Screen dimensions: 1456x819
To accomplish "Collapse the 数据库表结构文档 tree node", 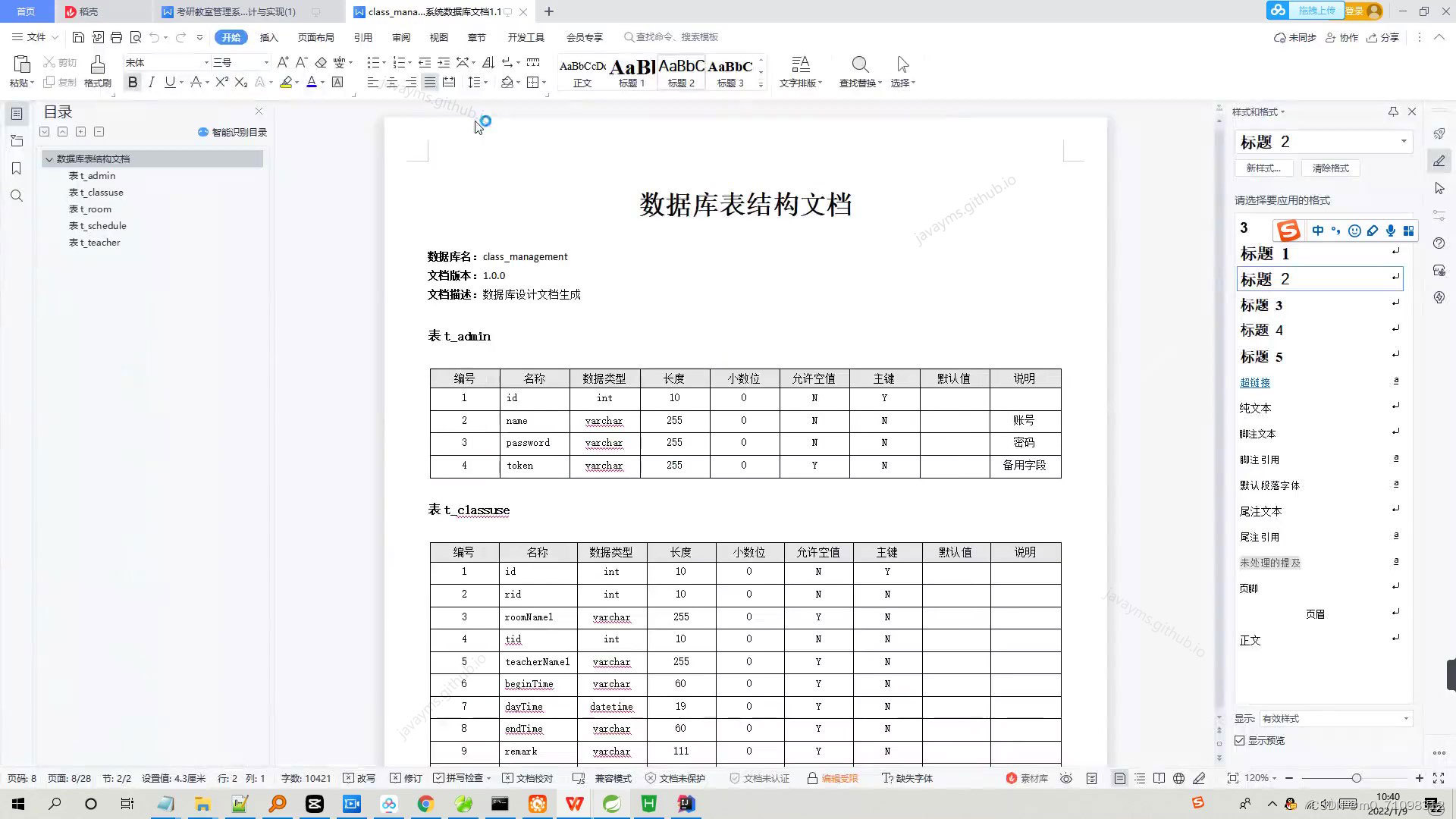I will pyautogui.click(x=49, y=159).
